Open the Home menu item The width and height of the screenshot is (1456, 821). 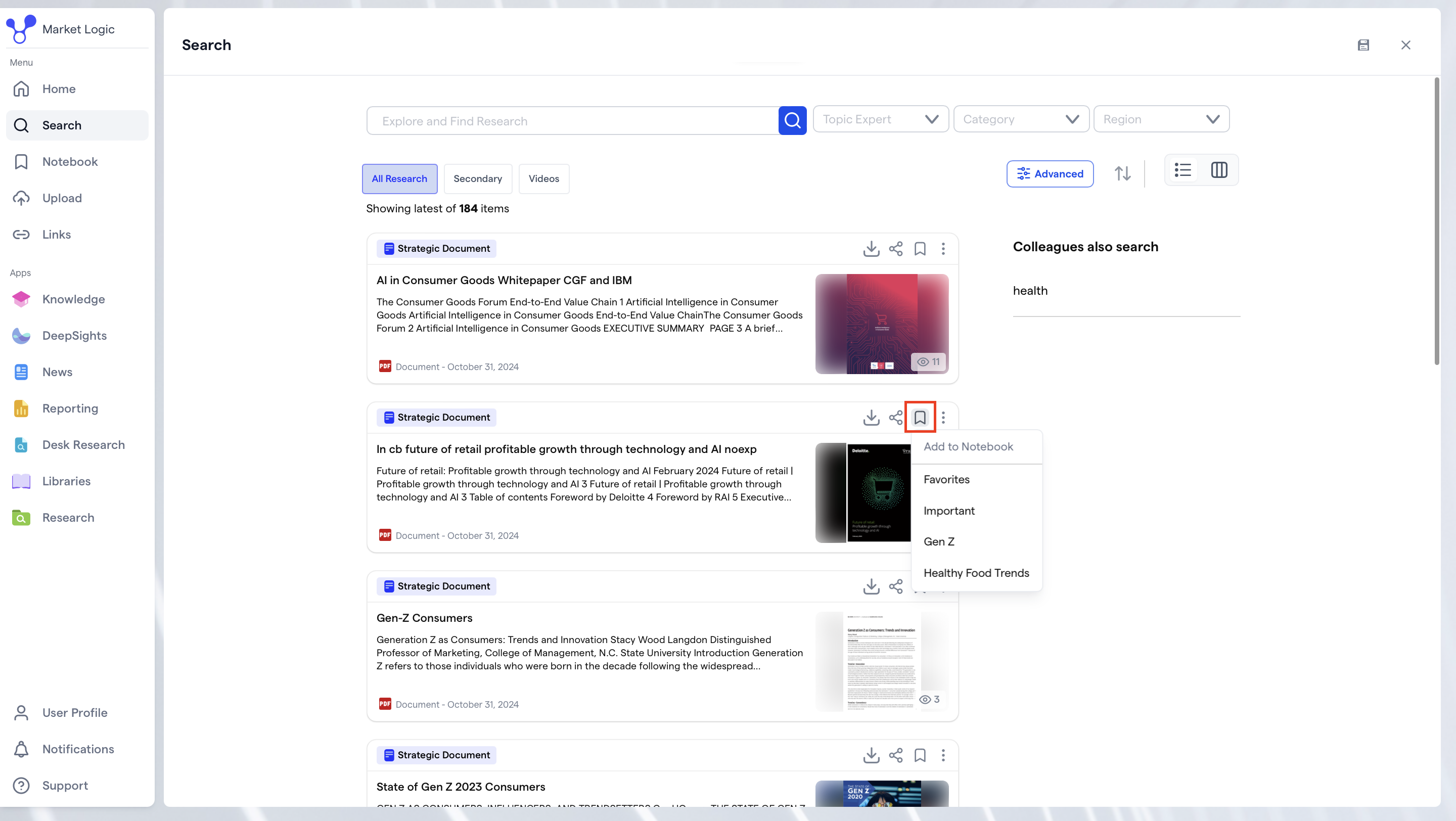(x=77, y=88)
